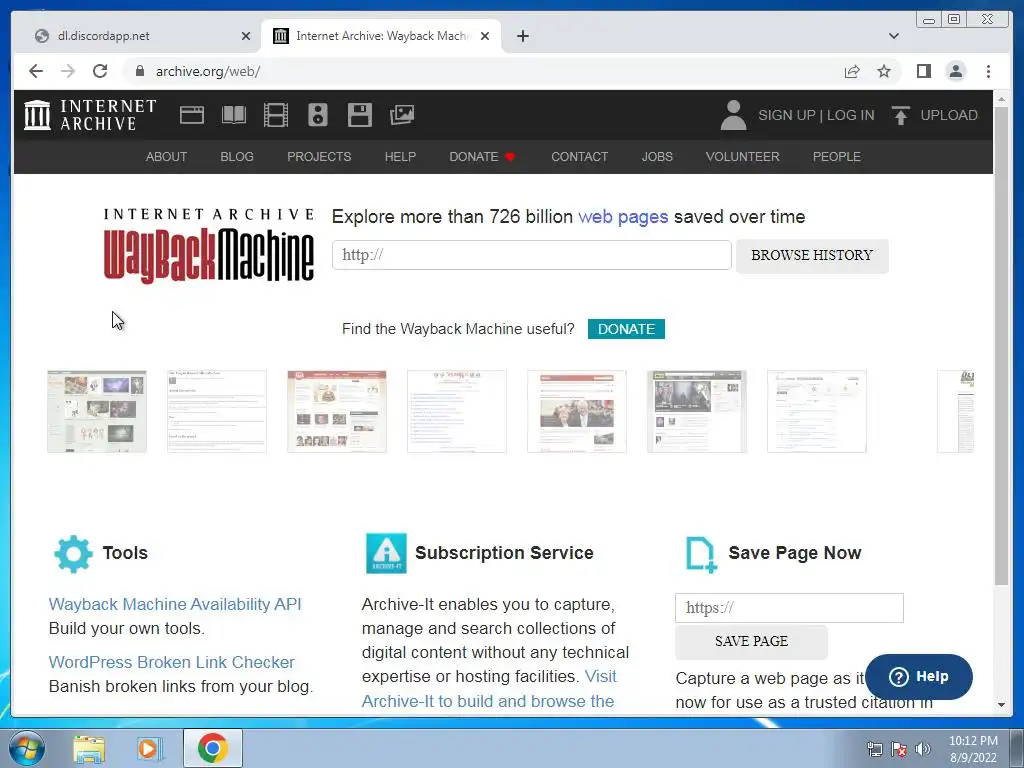Image resolution: width=1024 pixels, height=768 pixels.
Task: Open volume control in tray
Action: 922,749
